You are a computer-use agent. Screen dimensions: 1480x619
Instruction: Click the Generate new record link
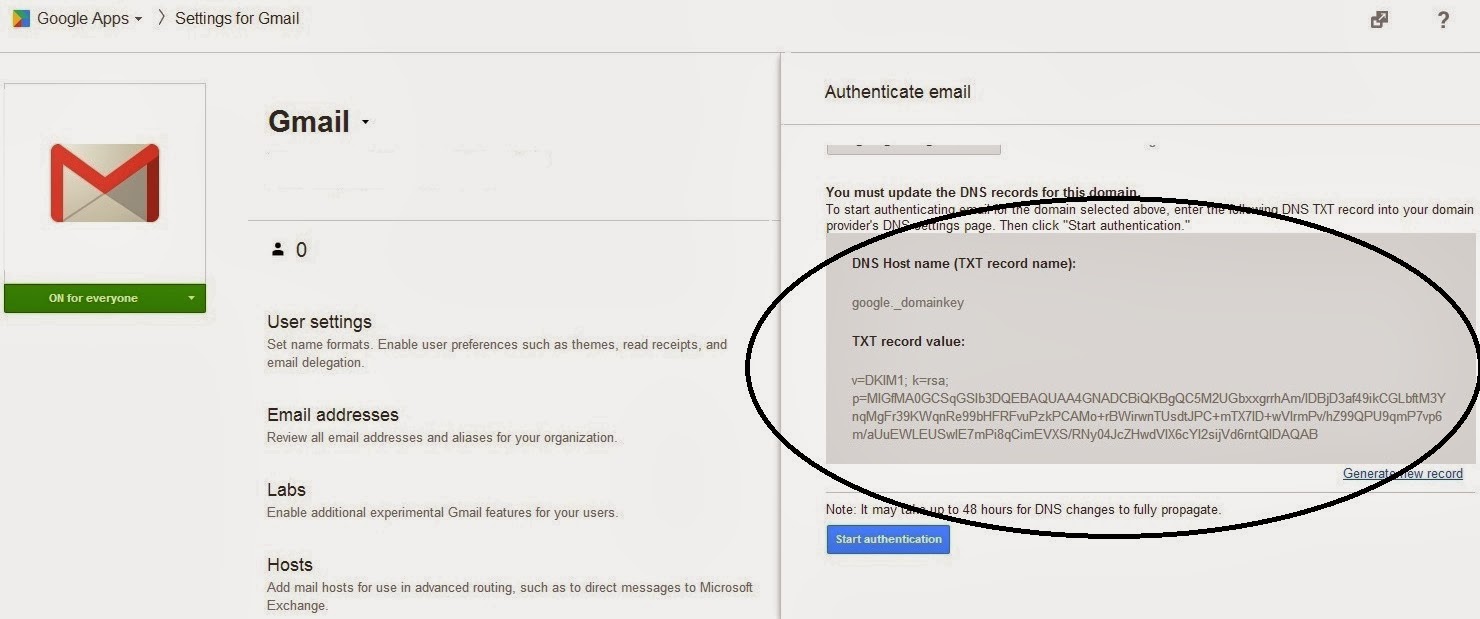pyautogui.click(x=1403, y=473)
